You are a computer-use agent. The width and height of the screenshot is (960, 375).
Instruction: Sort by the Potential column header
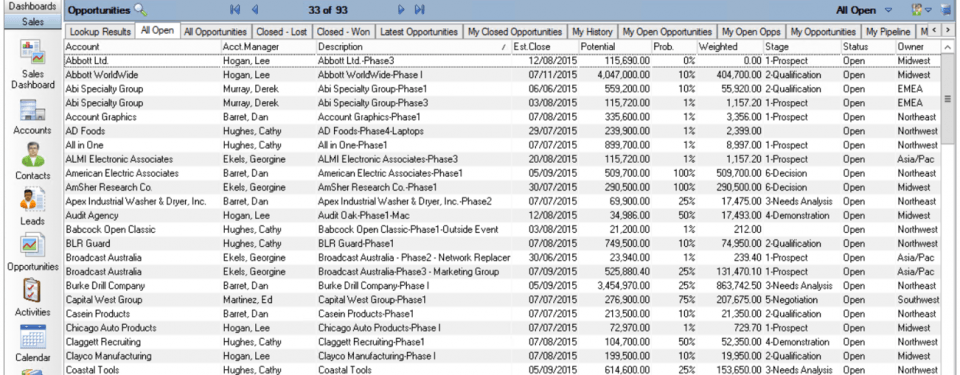[x=615, y=47]
